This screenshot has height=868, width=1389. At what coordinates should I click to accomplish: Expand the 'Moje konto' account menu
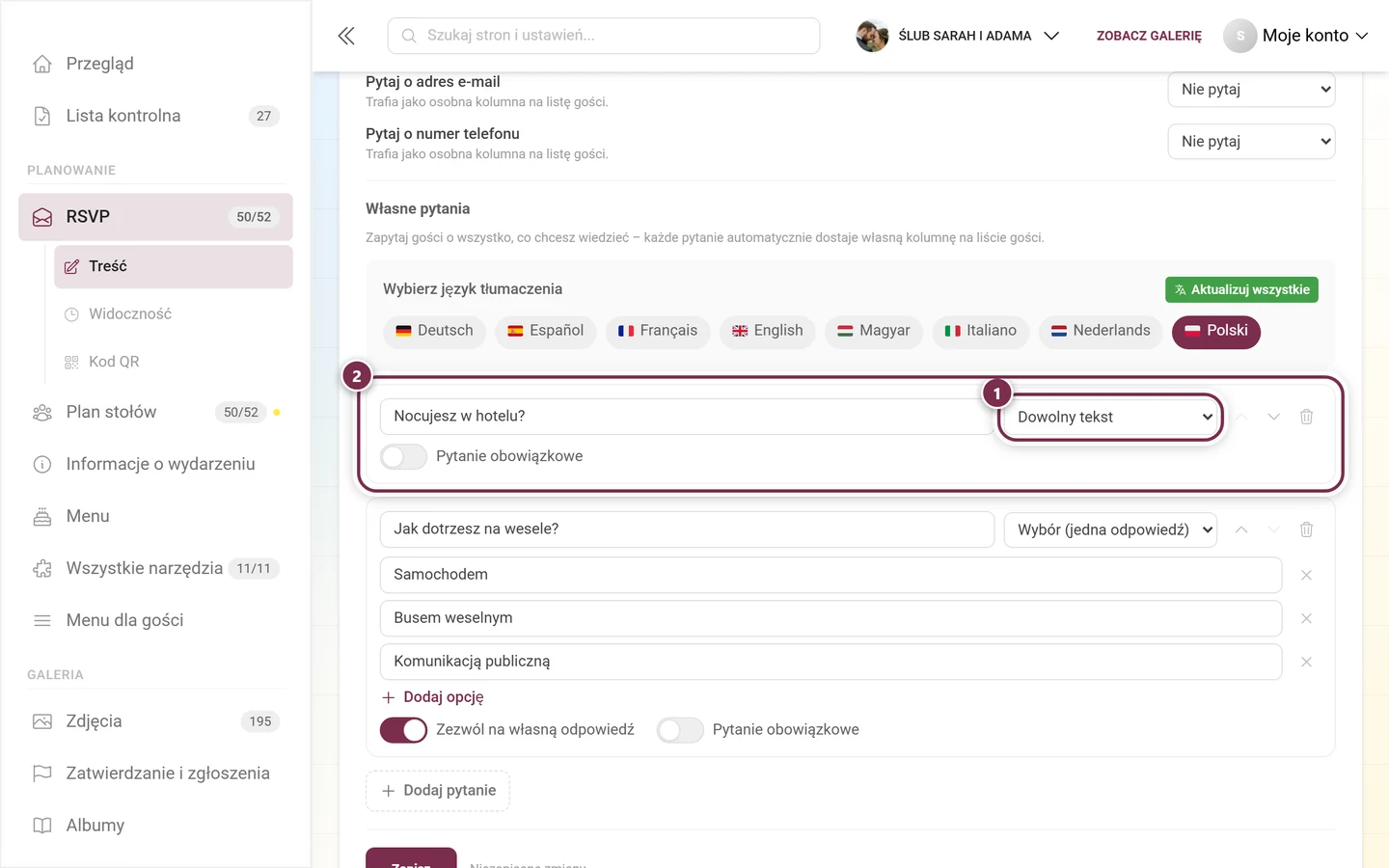click(1296, 36)
